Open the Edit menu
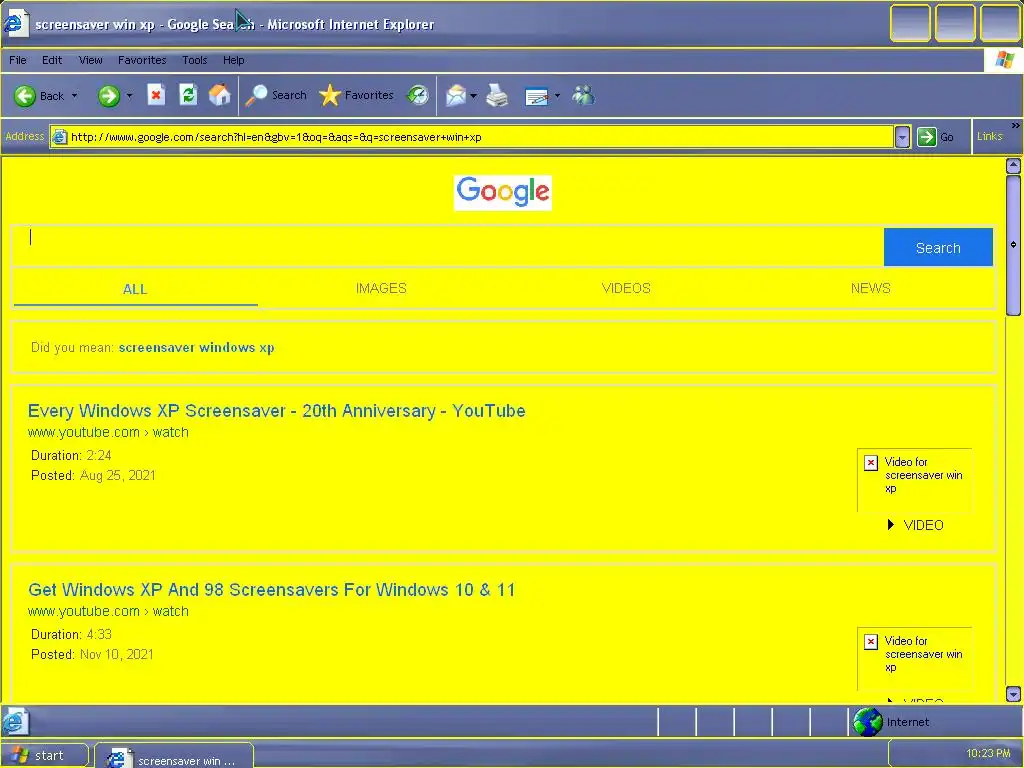The image size is (1024, 768). [52, 60]
